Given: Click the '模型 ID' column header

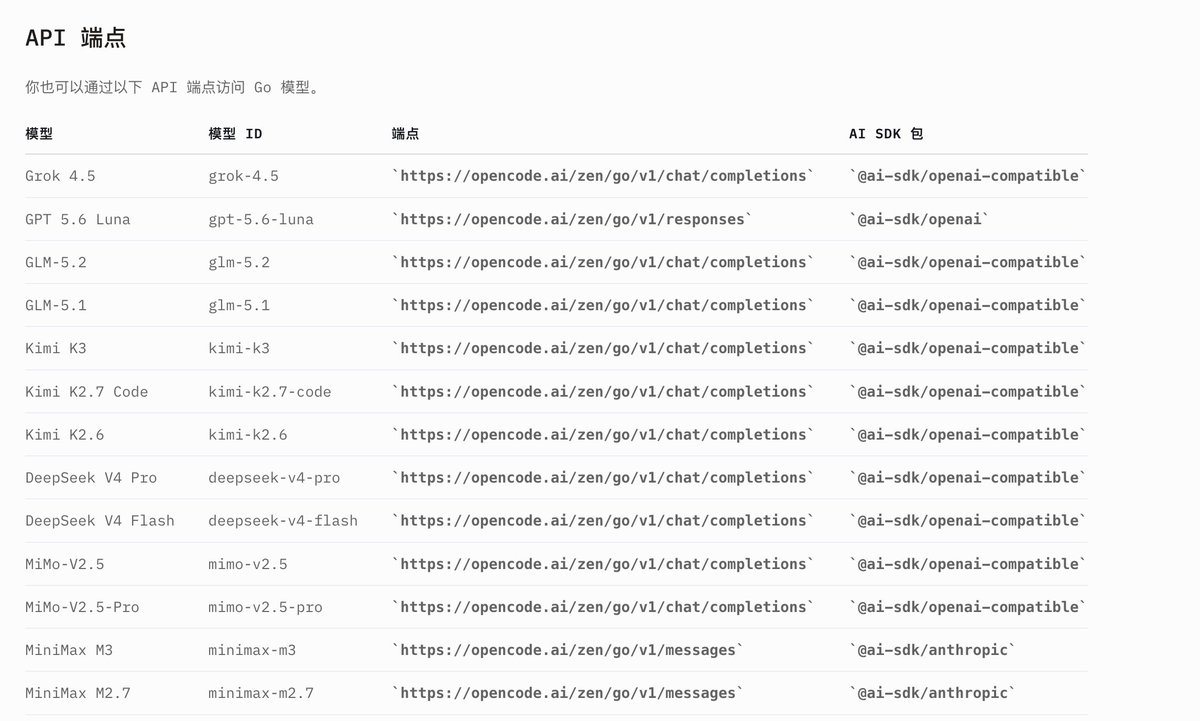Looking at the screenshot, I should [235, 133].
